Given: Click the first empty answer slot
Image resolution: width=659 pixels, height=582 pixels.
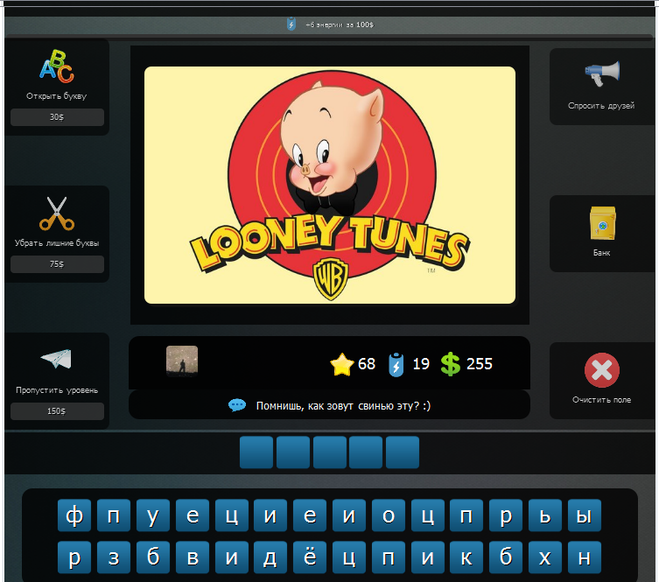Looking at the screenshot, I should coord(256,453).
